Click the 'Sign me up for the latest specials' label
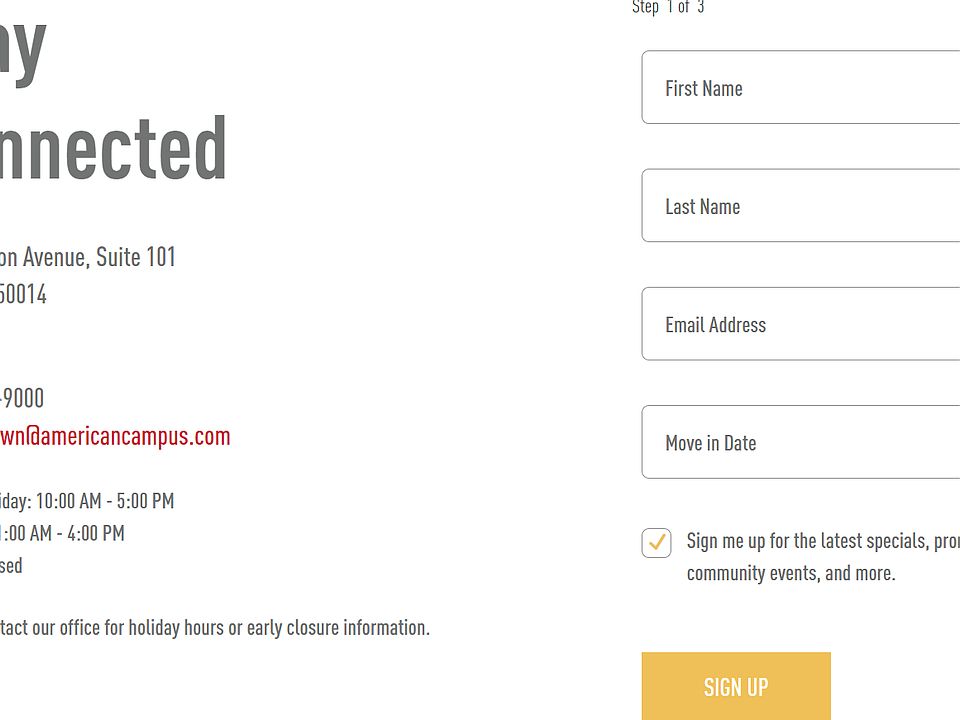The height and width of the screenshot is (720, 960). [822, 541]
